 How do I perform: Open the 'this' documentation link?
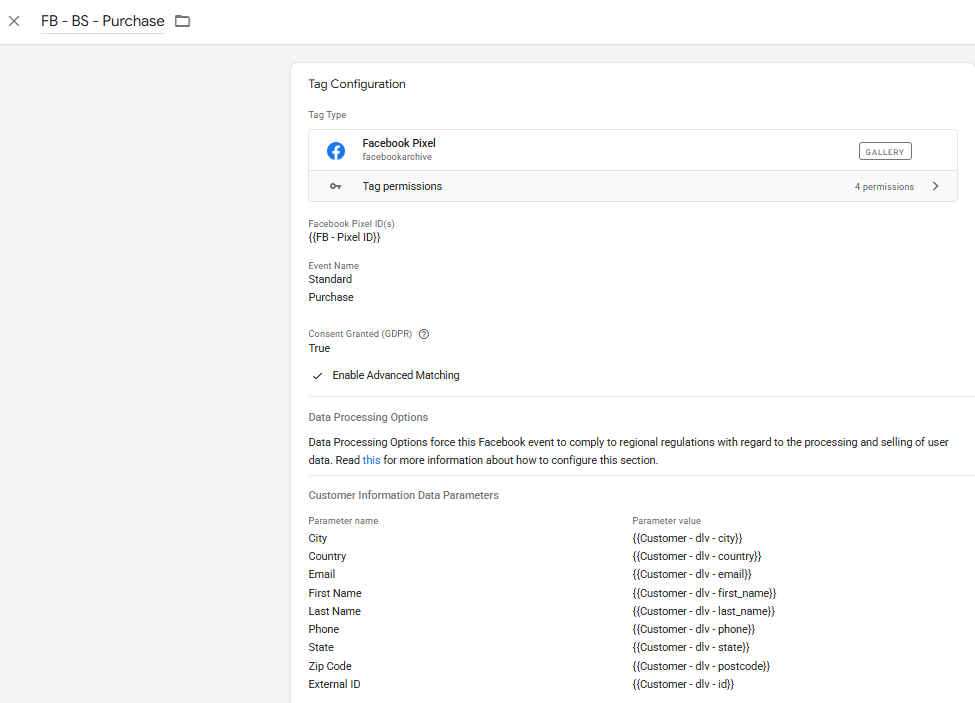pos(371,460)
